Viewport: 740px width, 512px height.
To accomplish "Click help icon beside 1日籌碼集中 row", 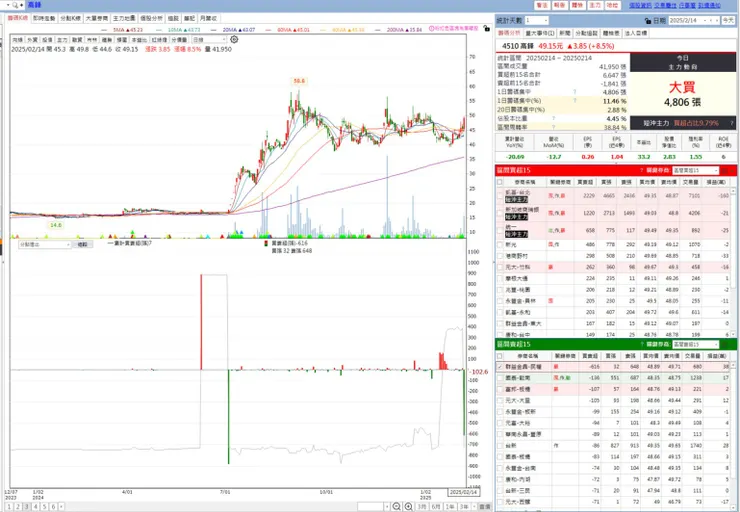I will pyautogui.click(x=574, y=92).
